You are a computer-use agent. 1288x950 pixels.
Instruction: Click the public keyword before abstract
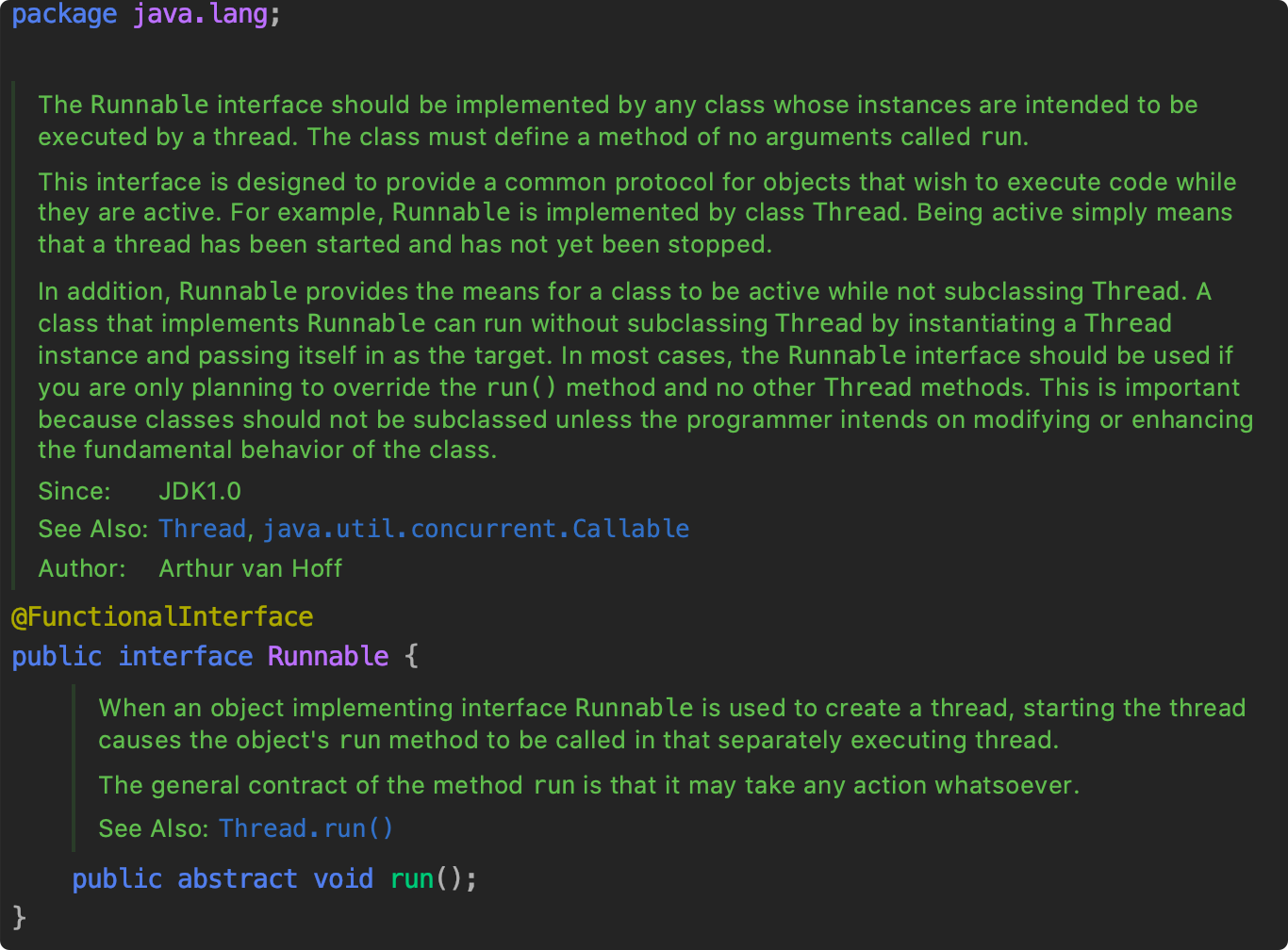pos(117,879)
